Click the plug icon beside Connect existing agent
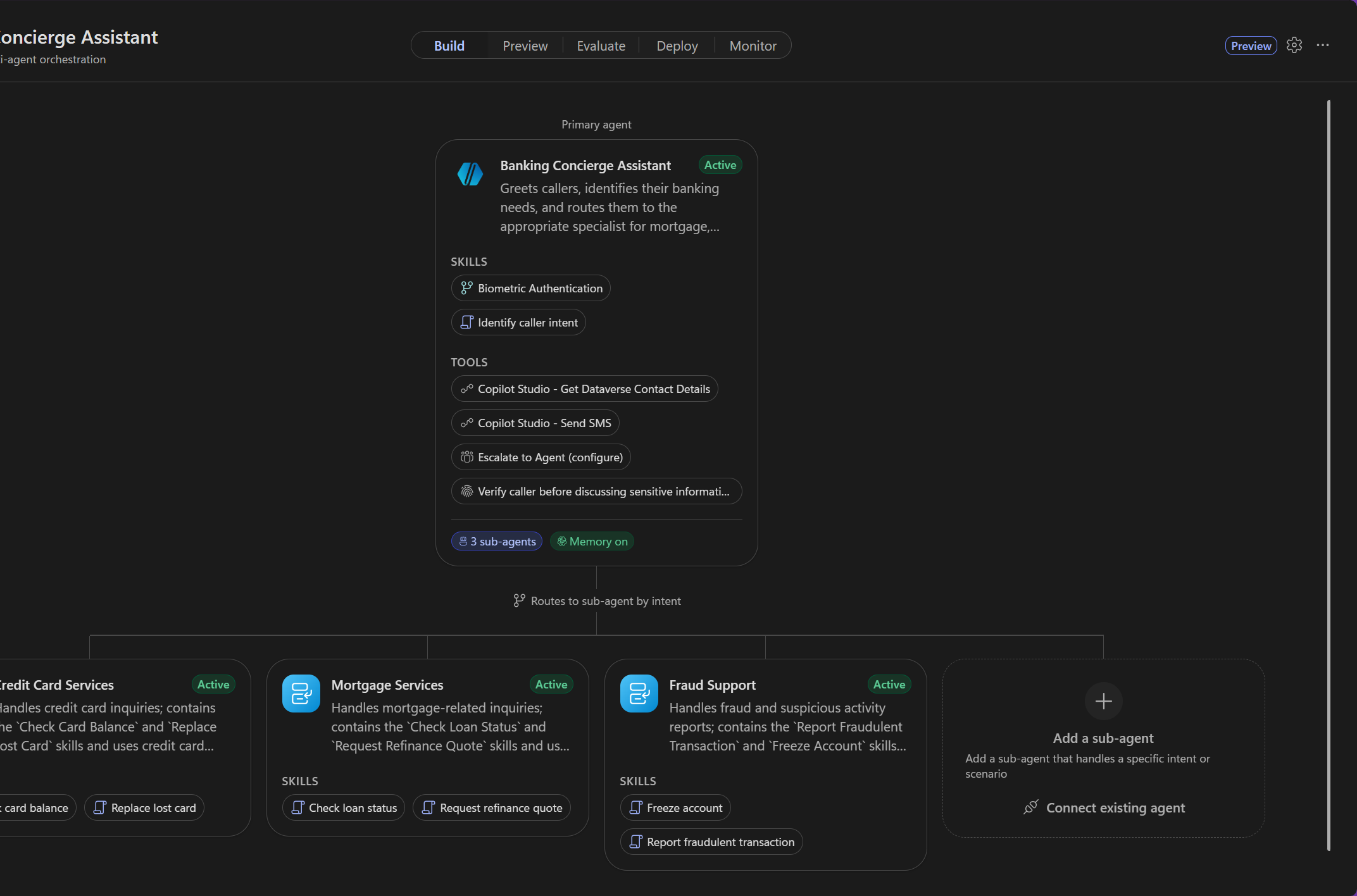This screenshot has height=896, width=1357. (1031, 807)
